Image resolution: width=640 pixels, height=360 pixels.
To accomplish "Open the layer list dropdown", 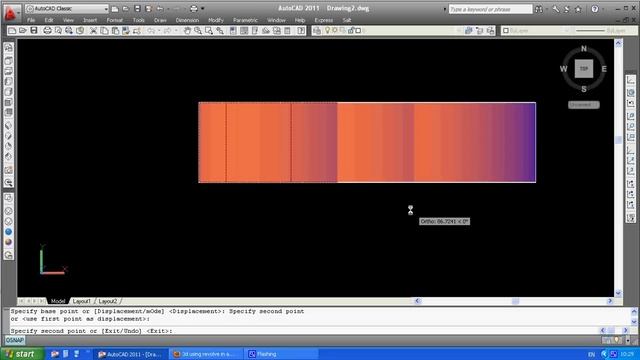I will click(459, 31).
